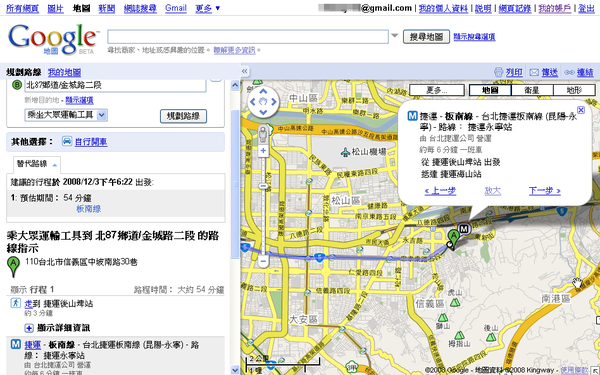This screenshot has width=600, height=375.
Task: Switch map view to 地形
Action: (x=574, y=90)
